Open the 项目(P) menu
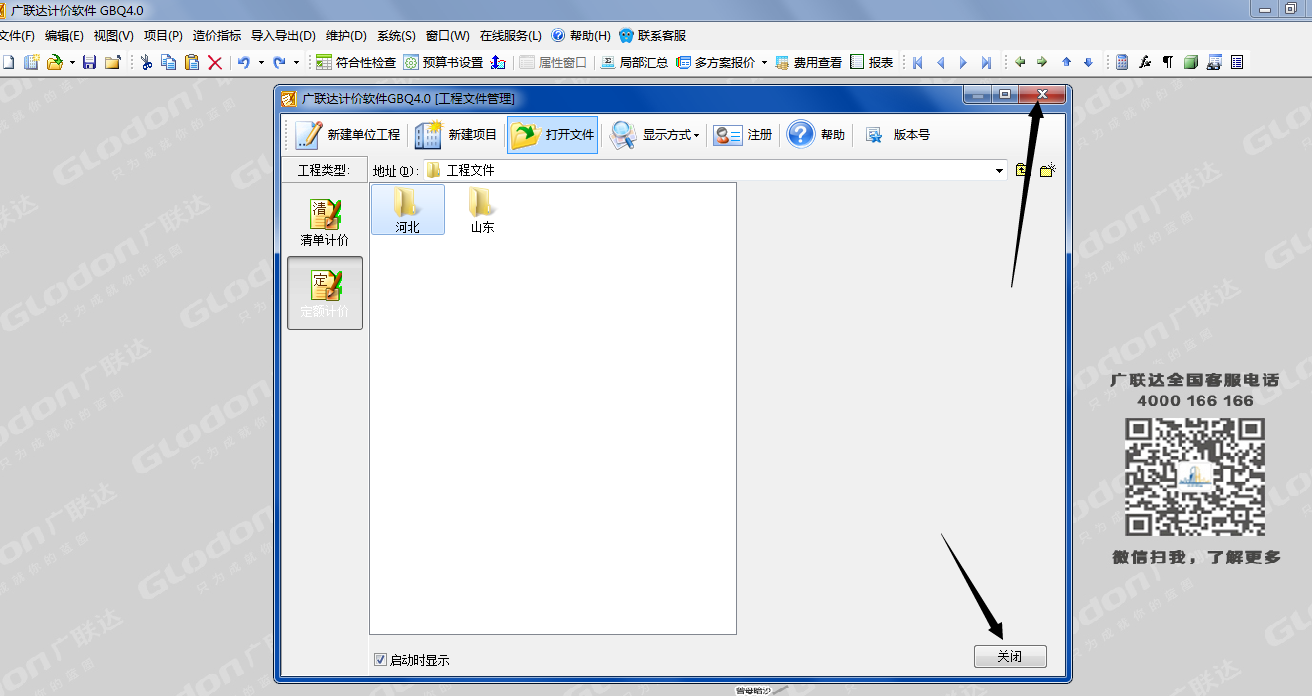 coord(163,36)
